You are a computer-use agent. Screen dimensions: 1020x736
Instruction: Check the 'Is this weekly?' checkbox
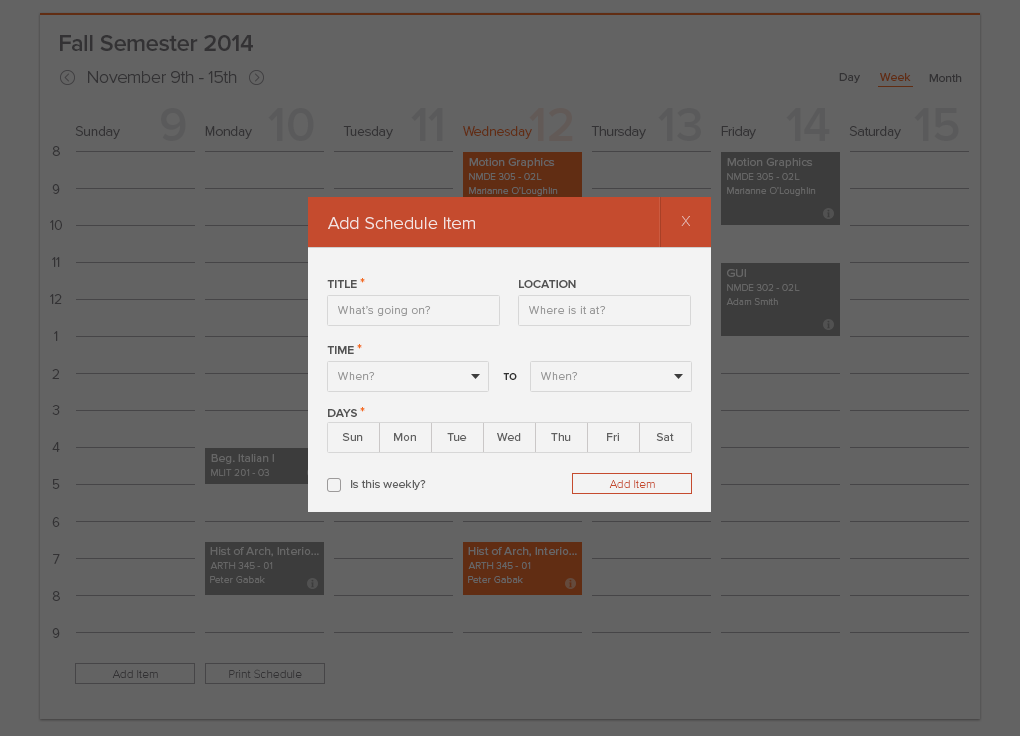point(334,485)
